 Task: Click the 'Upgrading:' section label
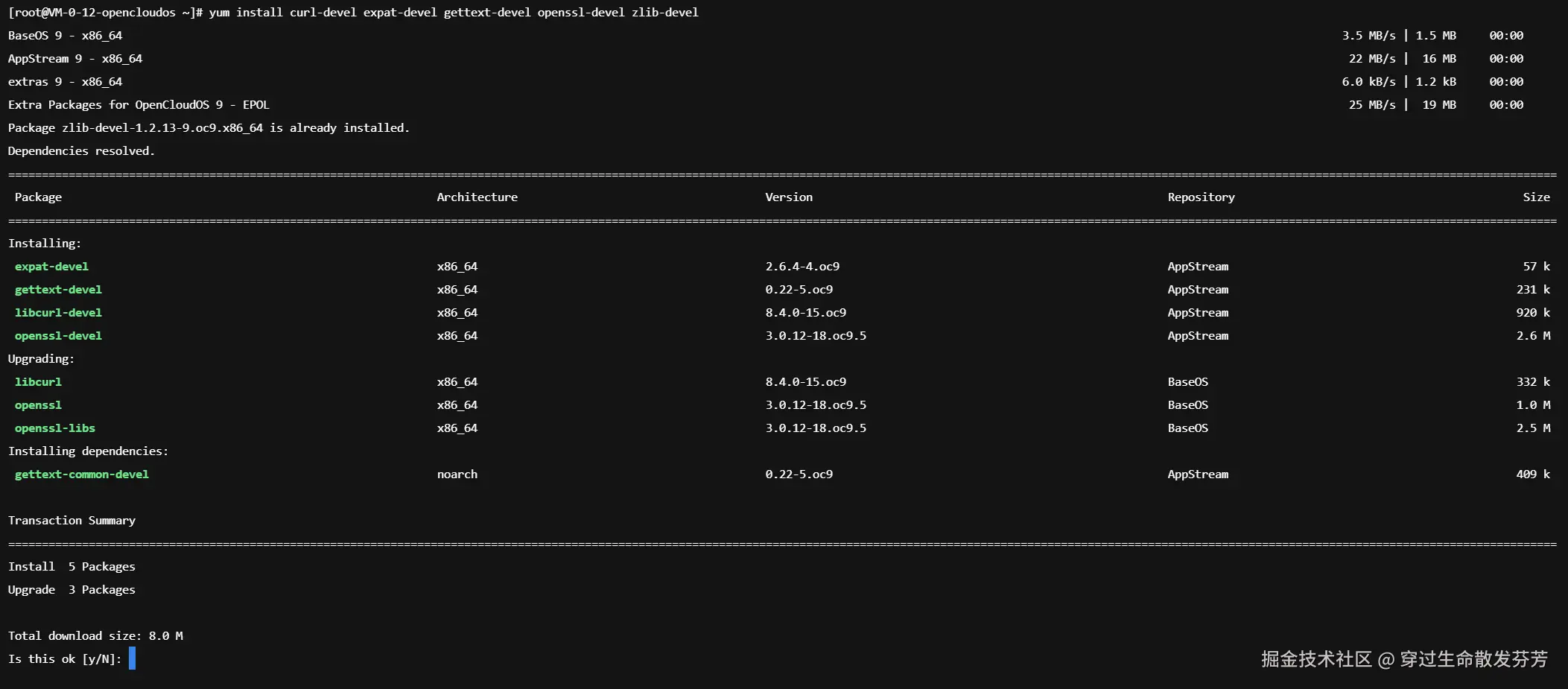coord(41,359)
